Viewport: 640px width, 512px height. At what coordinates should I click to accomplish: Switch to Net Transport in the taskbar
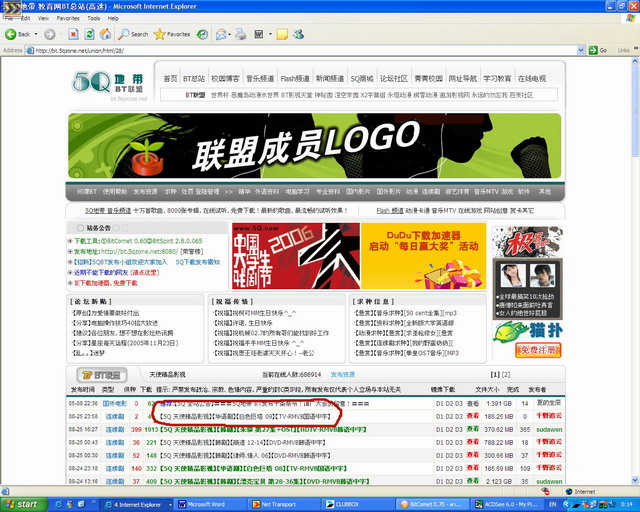[284, 504]
